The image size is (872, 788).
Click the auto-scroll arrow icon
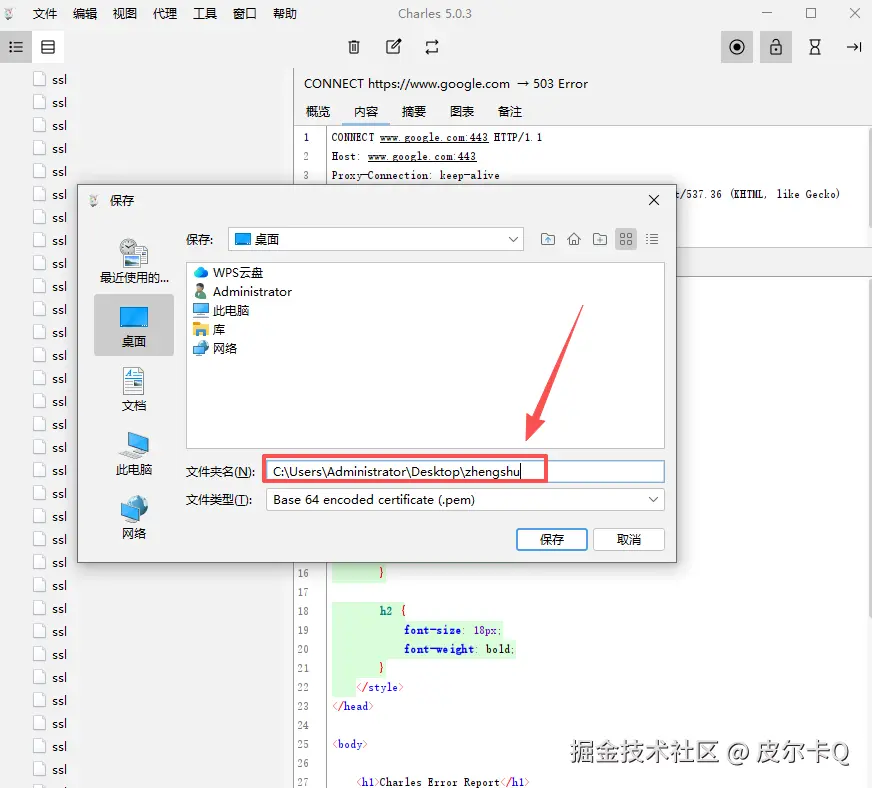[854, 47]
